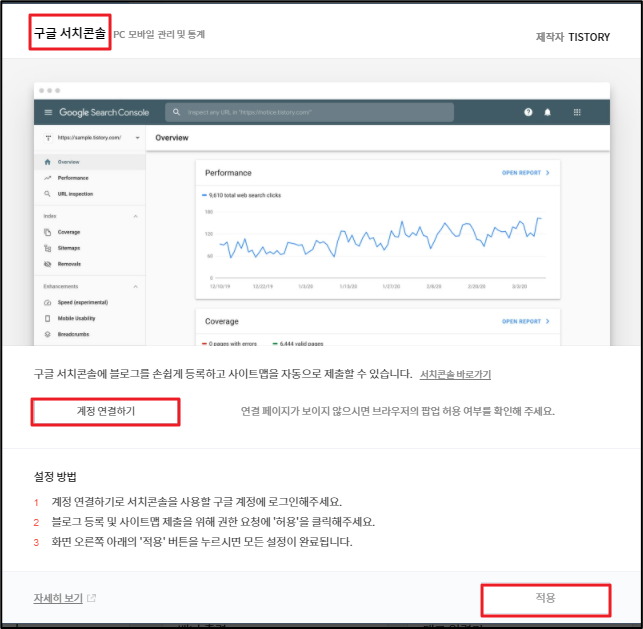Click the Overview home icon in sidebar
Viewport: 643px width, 629px height.
(48, 162)
